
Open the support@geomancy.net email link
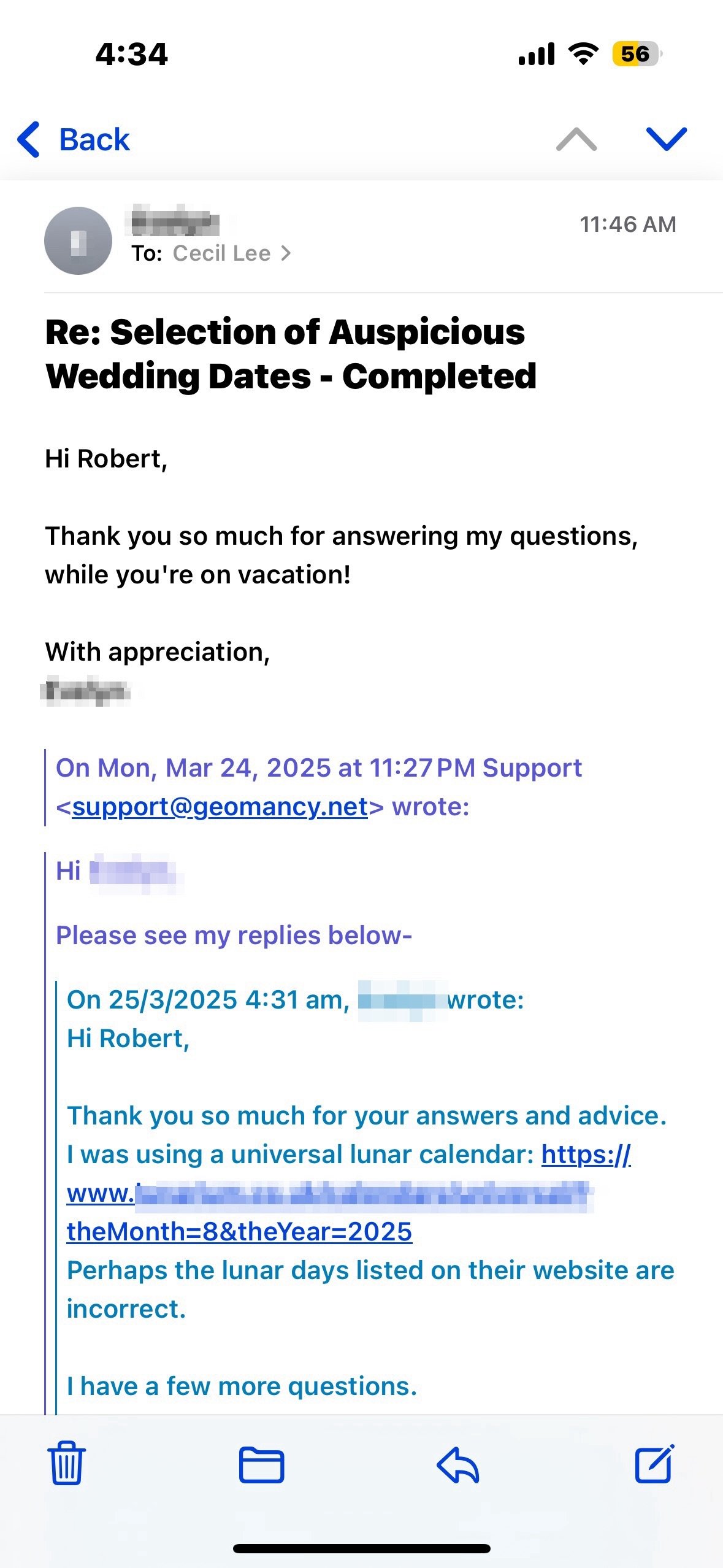click(x=220, y=807)
